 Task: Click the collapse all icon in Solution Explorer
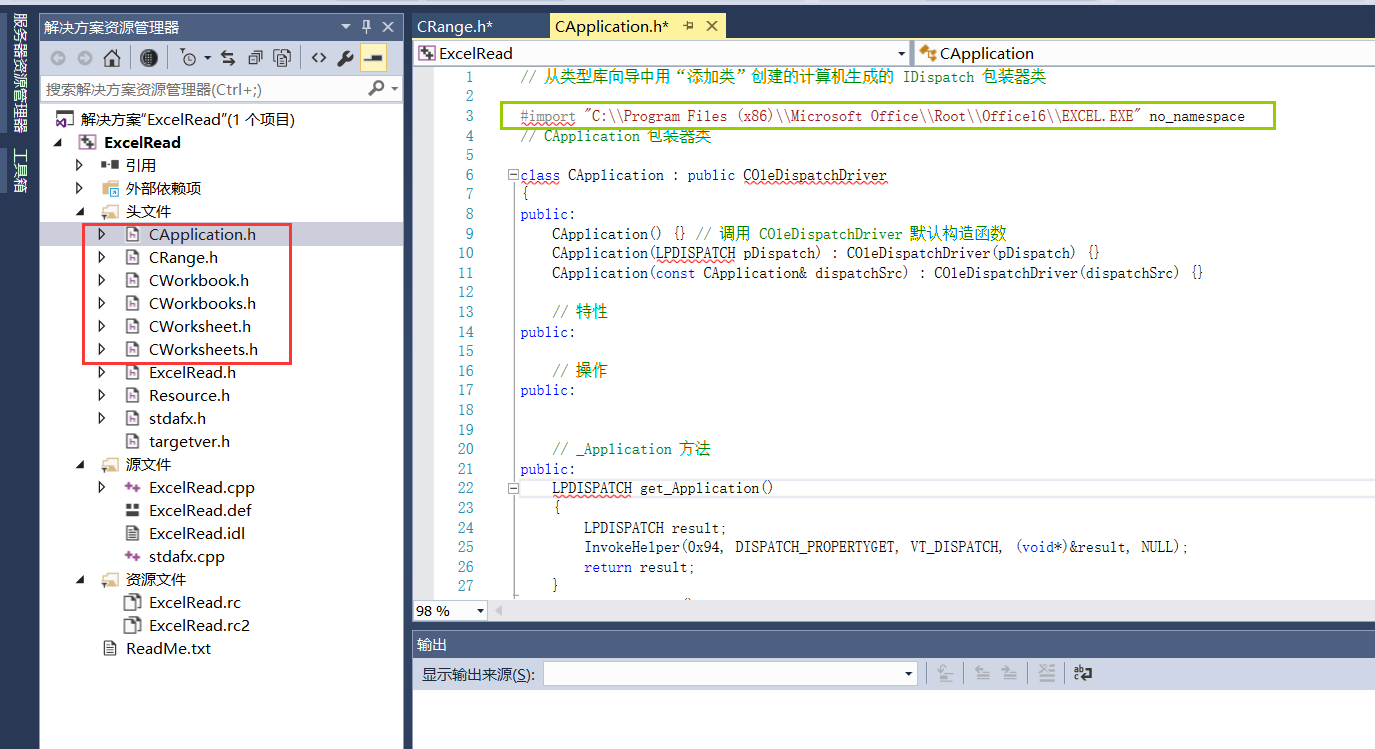[x=256, y=58]
